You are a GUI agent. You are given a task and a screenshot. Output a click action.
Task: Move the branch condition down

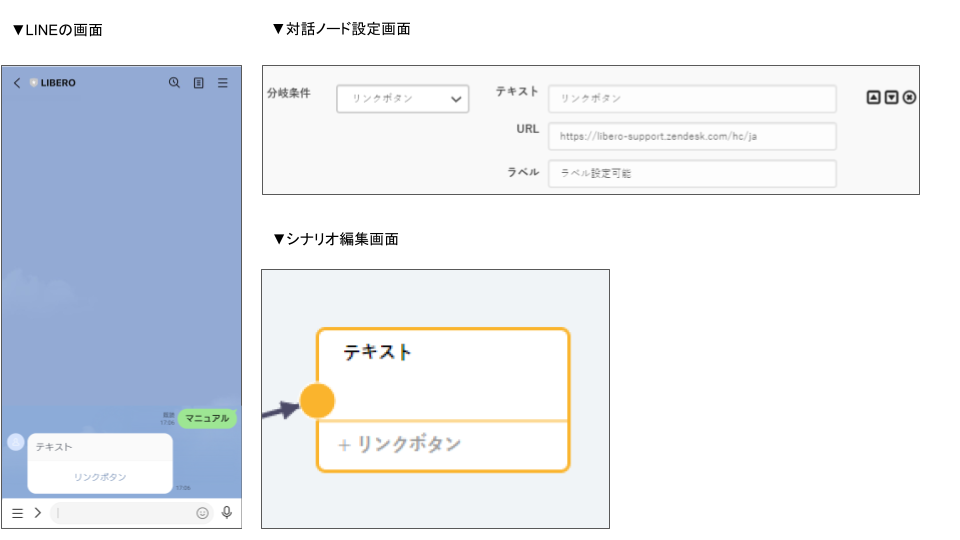coord(891,97)
